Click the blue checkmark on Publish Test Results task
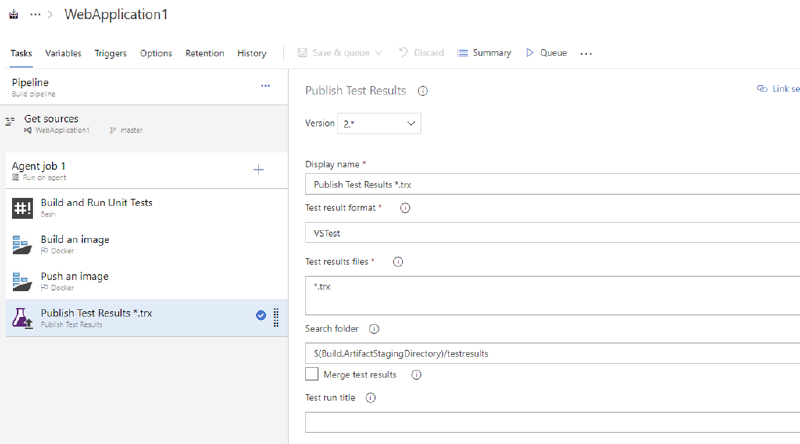 coord(261,315)
